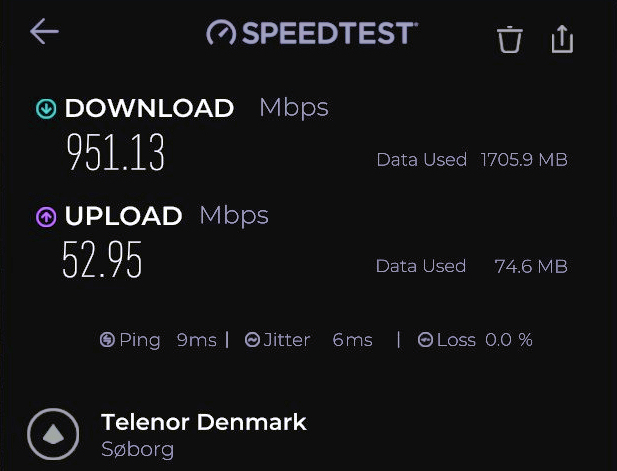617x471 pixels.
Task: Click the ping icon
Action: click(x=107, y=340)
